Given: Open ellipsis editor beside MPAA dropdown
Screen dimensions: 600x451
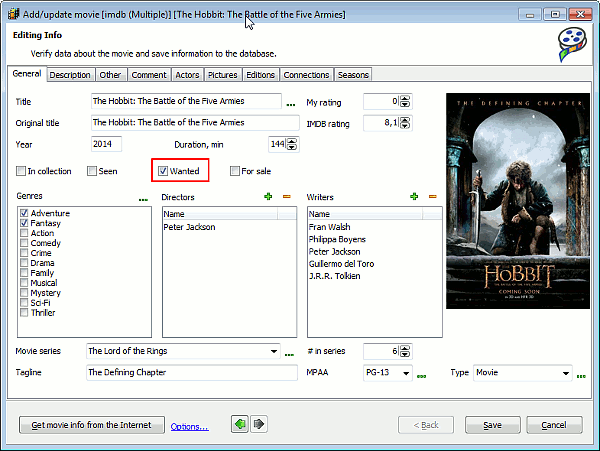Looking at the screenshot, I should pyautogui.click(x=421, y=376).
